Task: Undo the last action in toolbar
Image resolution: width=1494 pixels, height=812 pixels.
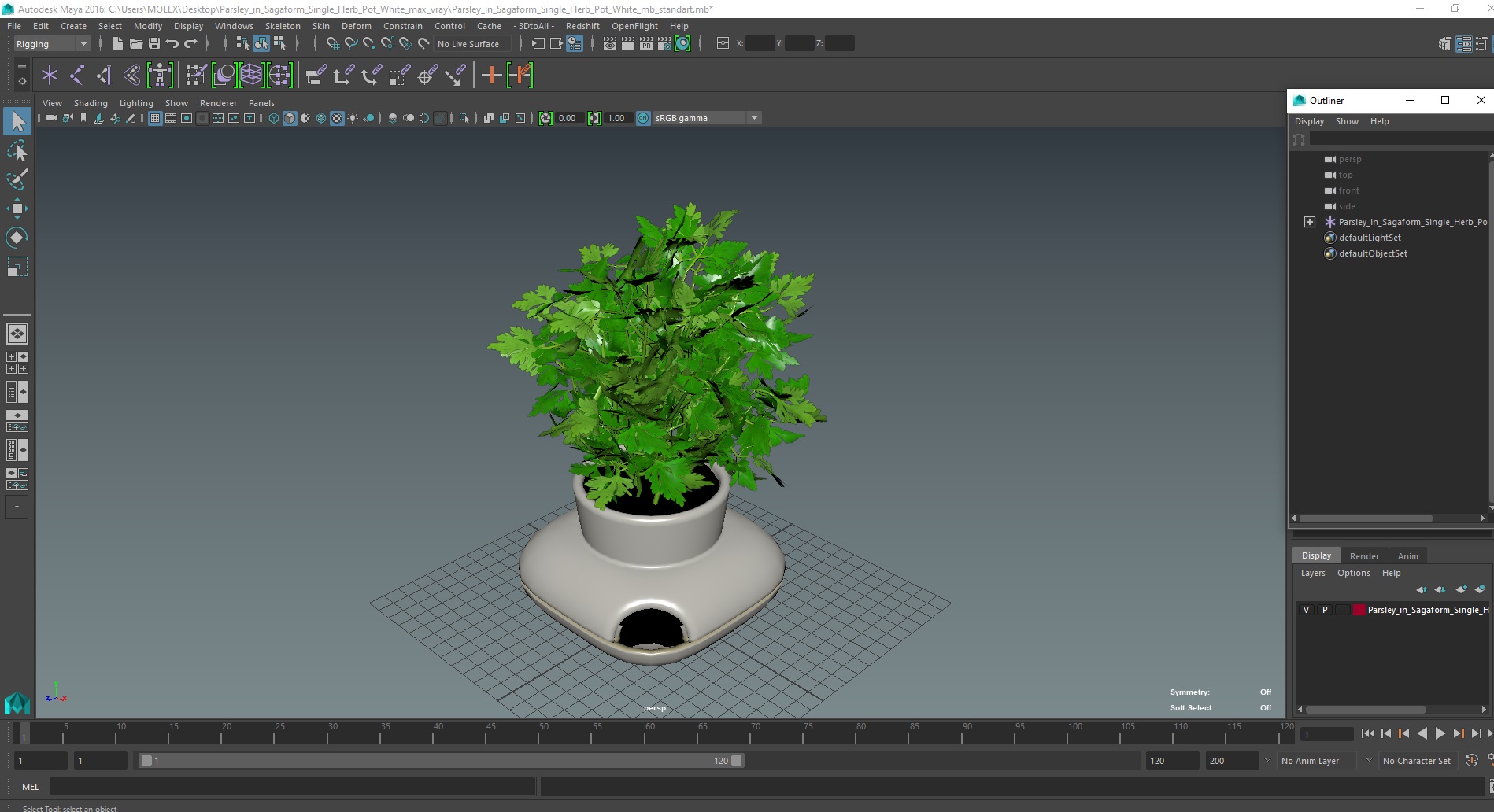Action: pos(172,44)
